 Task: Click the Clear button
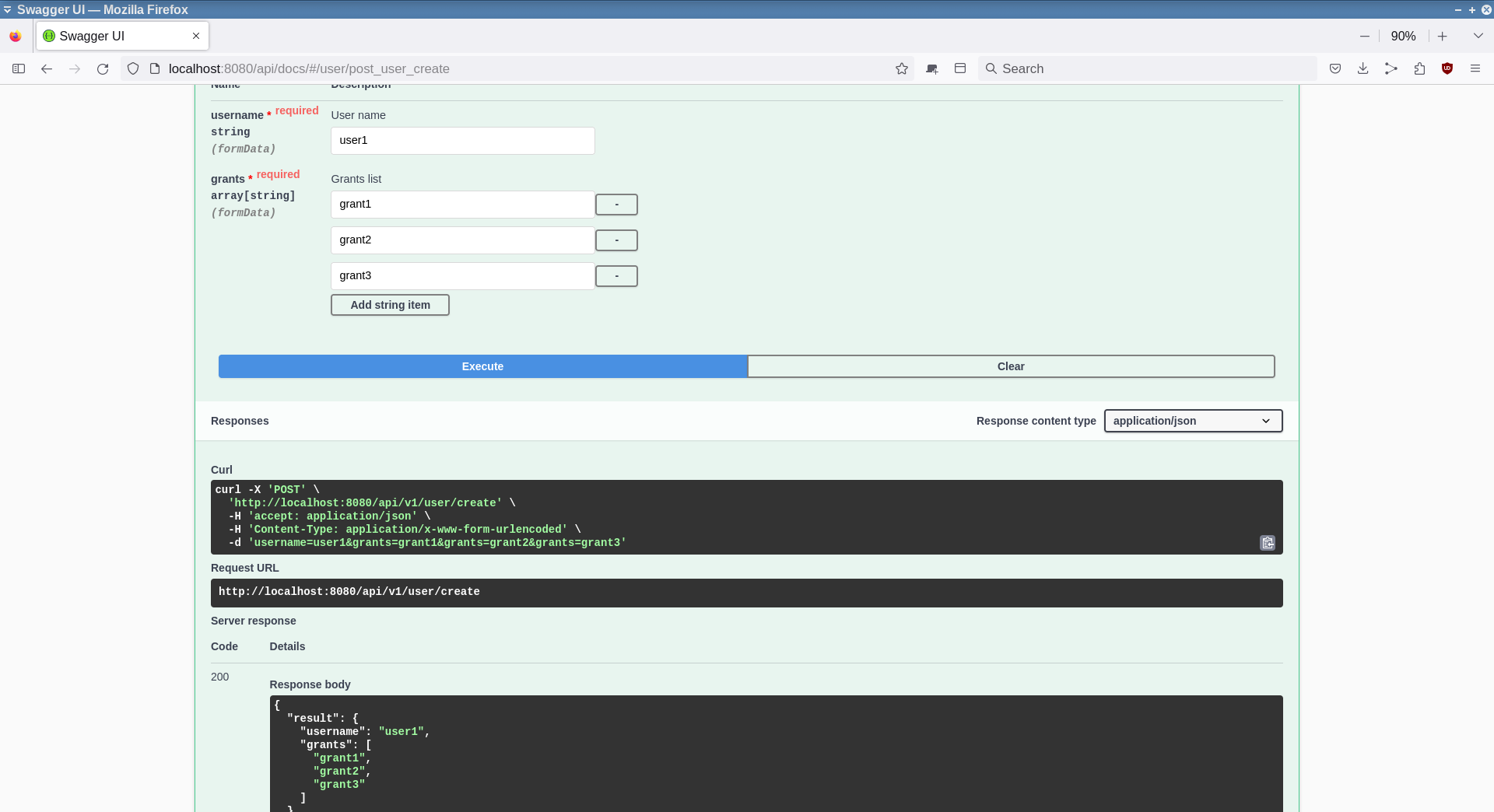(1010, 366)
